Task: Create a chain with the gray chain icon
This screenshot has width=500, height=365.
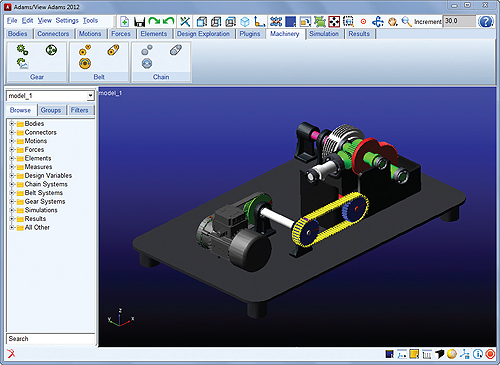Action: click(x=176, y=50)
